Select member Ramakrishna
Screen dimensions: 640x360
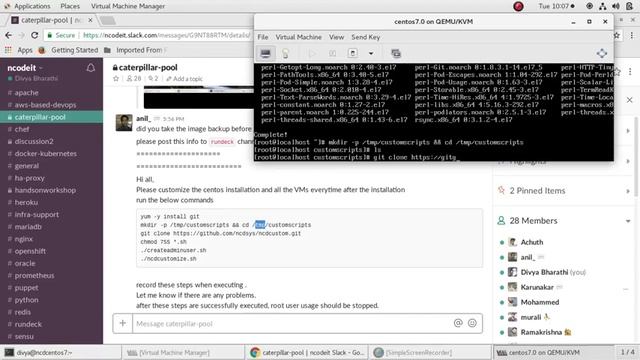click(x=541, y=332)
